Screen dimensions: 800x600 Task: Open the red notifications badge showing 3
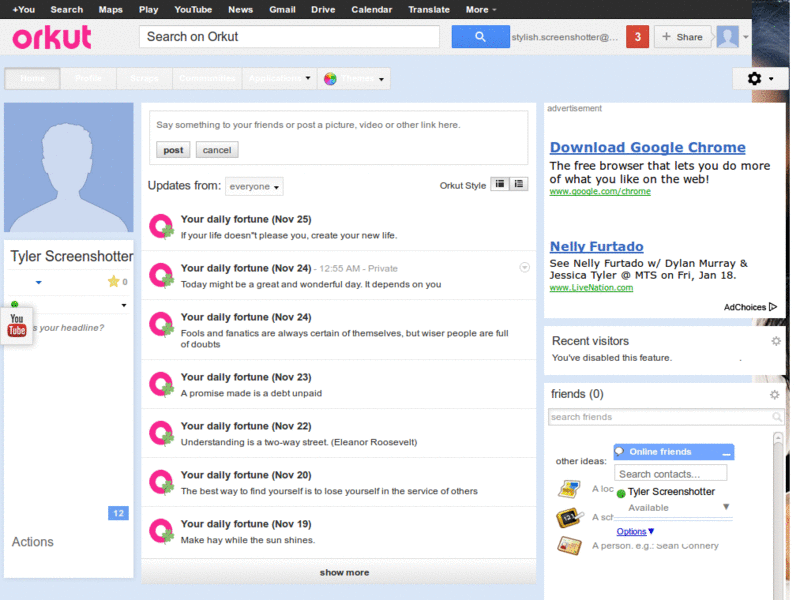click(x=637, y=37)
